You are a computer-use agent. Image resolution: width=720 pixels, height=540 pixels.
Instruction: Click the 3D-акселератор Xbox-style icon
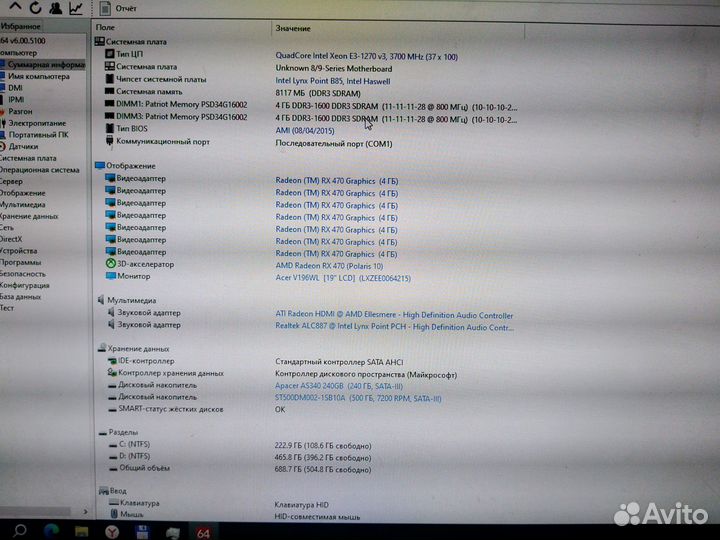tap(111, 264)
